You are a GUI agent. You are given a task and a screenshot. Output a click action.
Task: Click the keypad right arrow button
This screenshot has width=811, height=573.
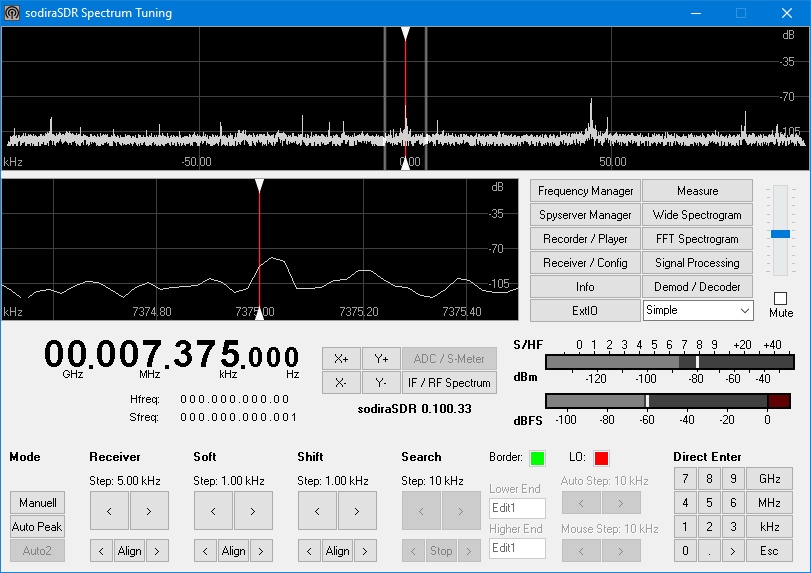click(733, 551)
